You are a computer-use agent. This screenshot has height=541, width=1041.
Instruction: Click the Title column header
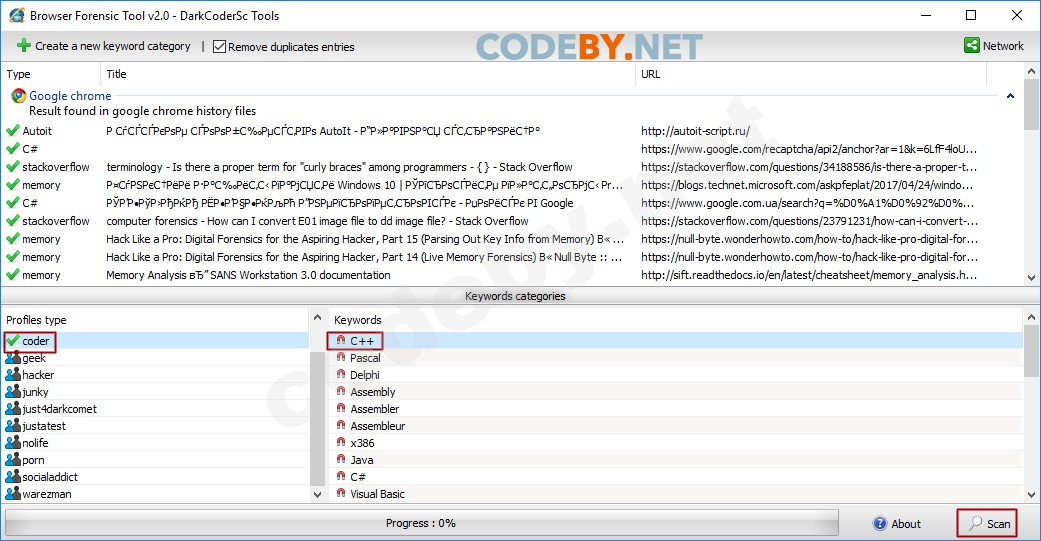tap(116, 74)
